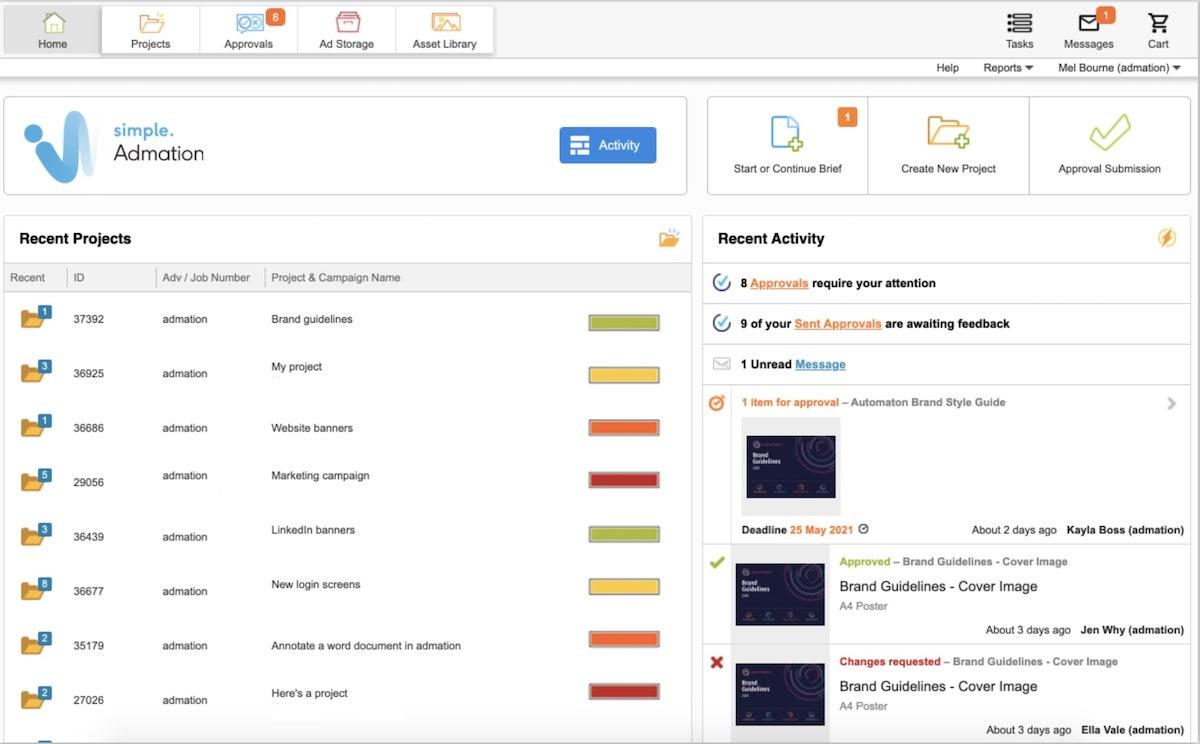Click the open-folder icon in Recent Projects header

tap(669, 238)
